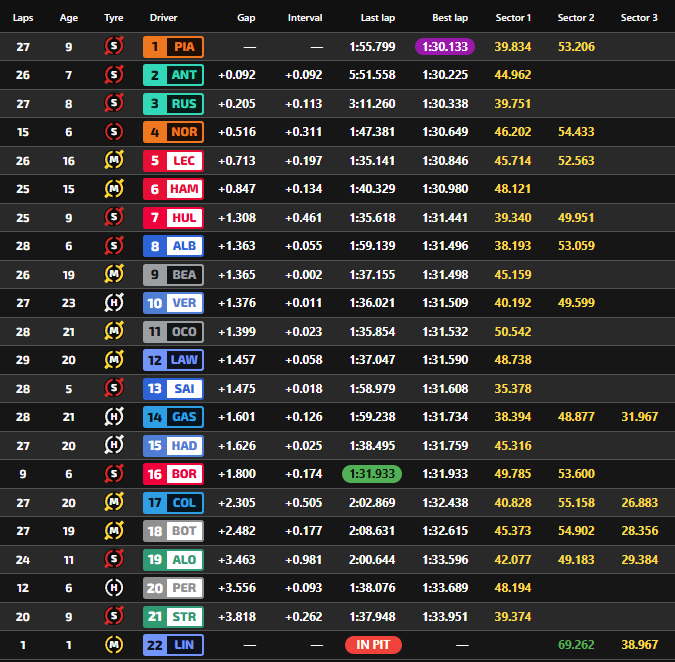Click Leclerc's medium tyre icon
The image size is (675, 662).
point(114,160)
